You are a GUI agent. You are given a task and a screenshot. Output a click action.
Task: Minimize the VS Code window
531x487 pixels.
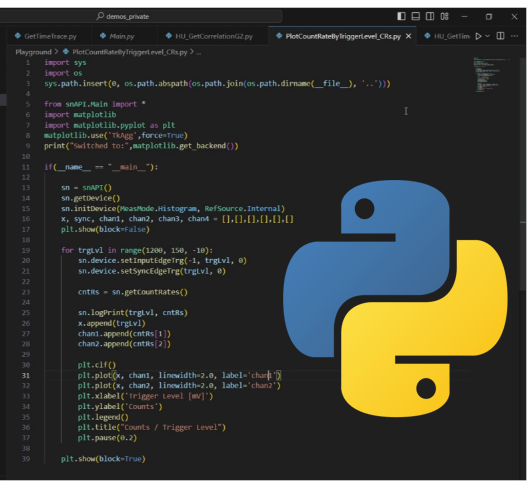click(464, 16)
